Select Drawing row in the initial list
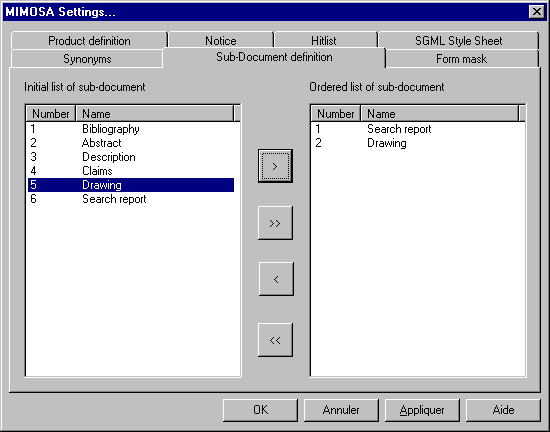The height and width of the screenshot is (432, 550). coord(131,185)
